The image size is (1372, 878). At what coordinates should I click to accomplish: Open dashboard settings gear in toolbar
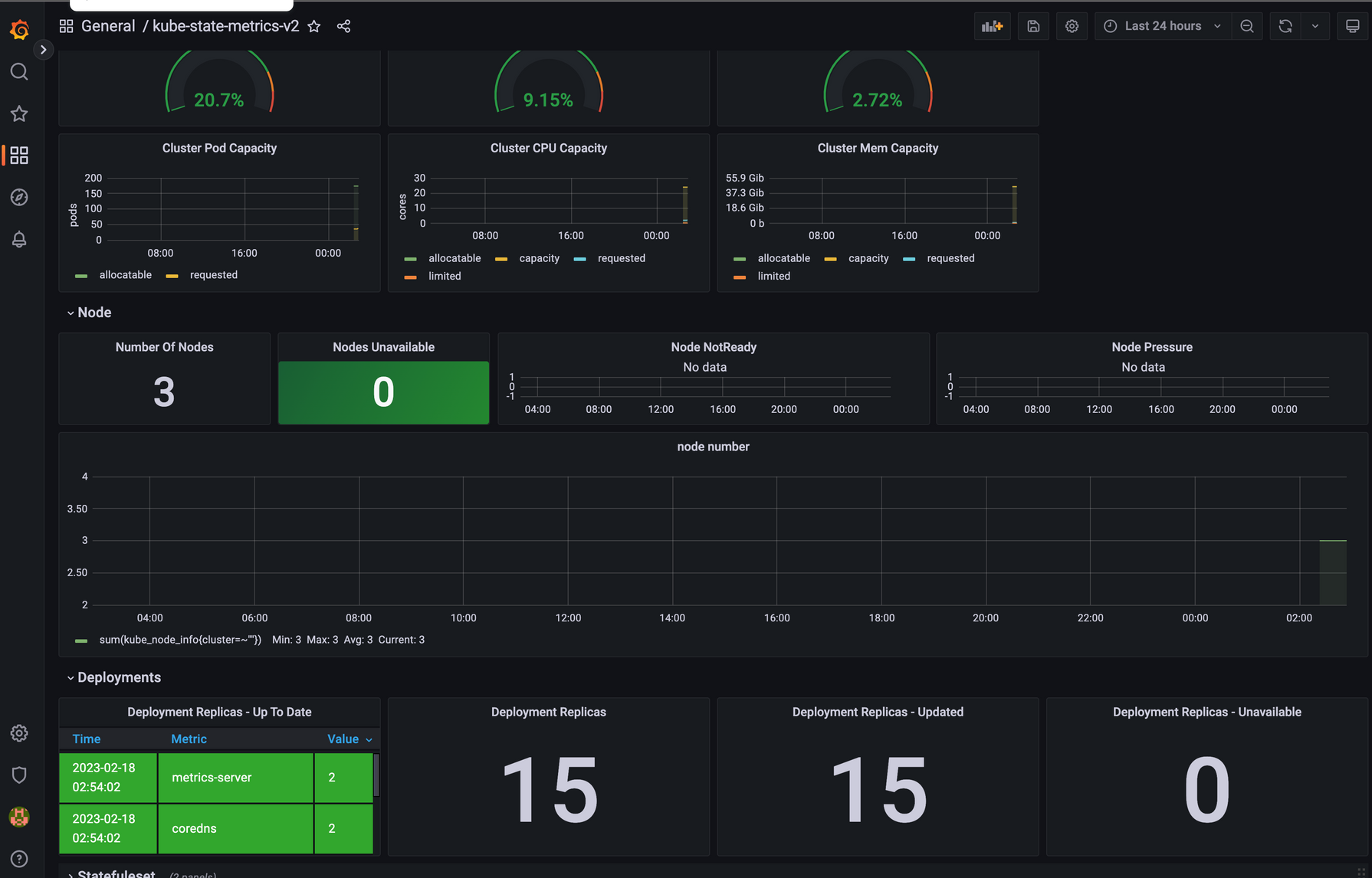tap(1072, 26)
